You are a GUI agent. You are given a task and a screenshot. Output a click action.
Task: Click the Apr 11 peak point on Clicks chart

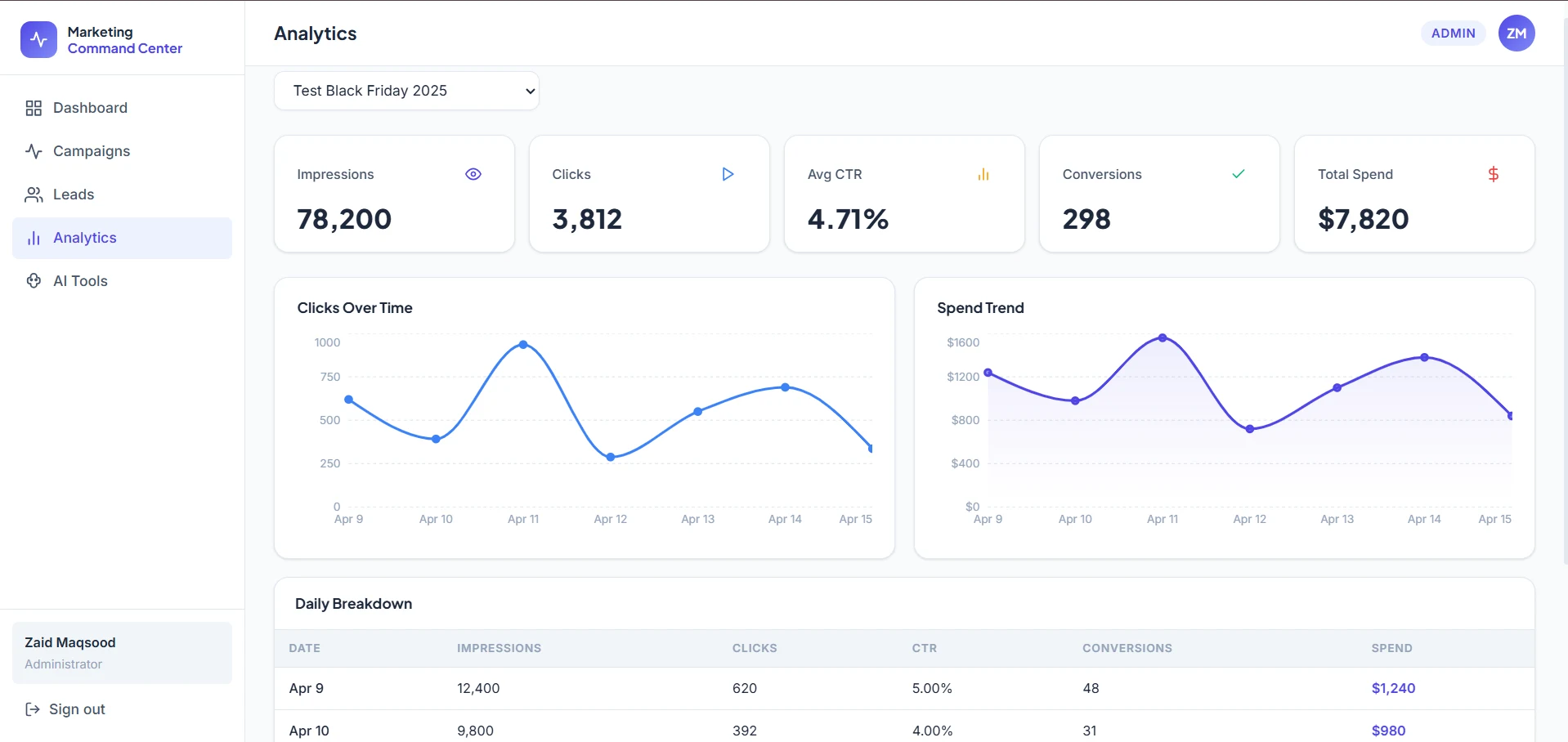click(523, 345)
